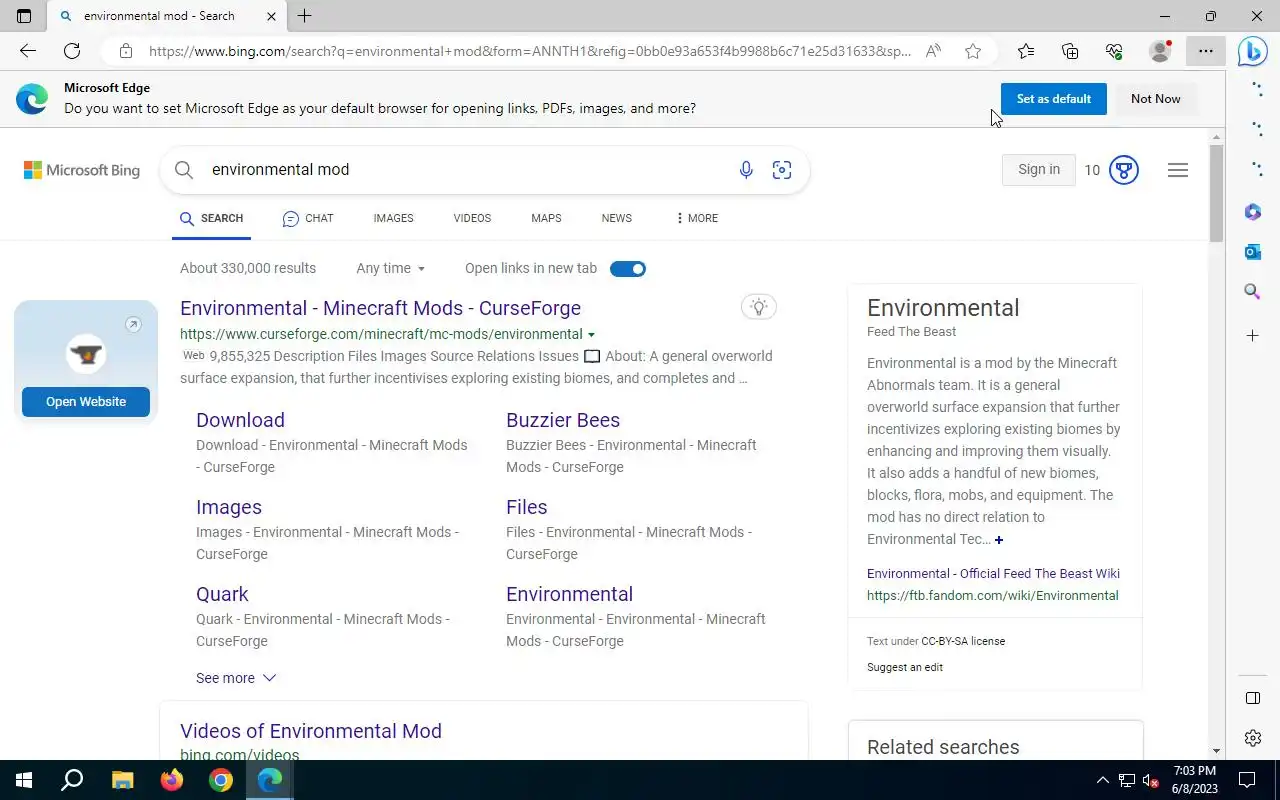Open the green arrow next to curseforge URL
Screen dimensions: 1280x800
591,335
